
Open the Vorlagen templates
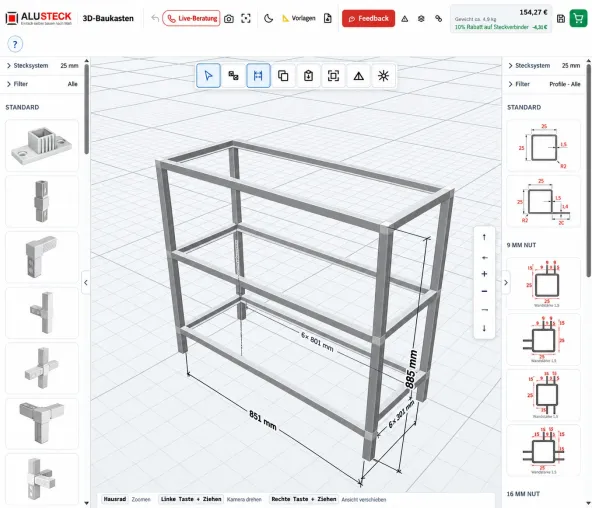pos(299,18)
